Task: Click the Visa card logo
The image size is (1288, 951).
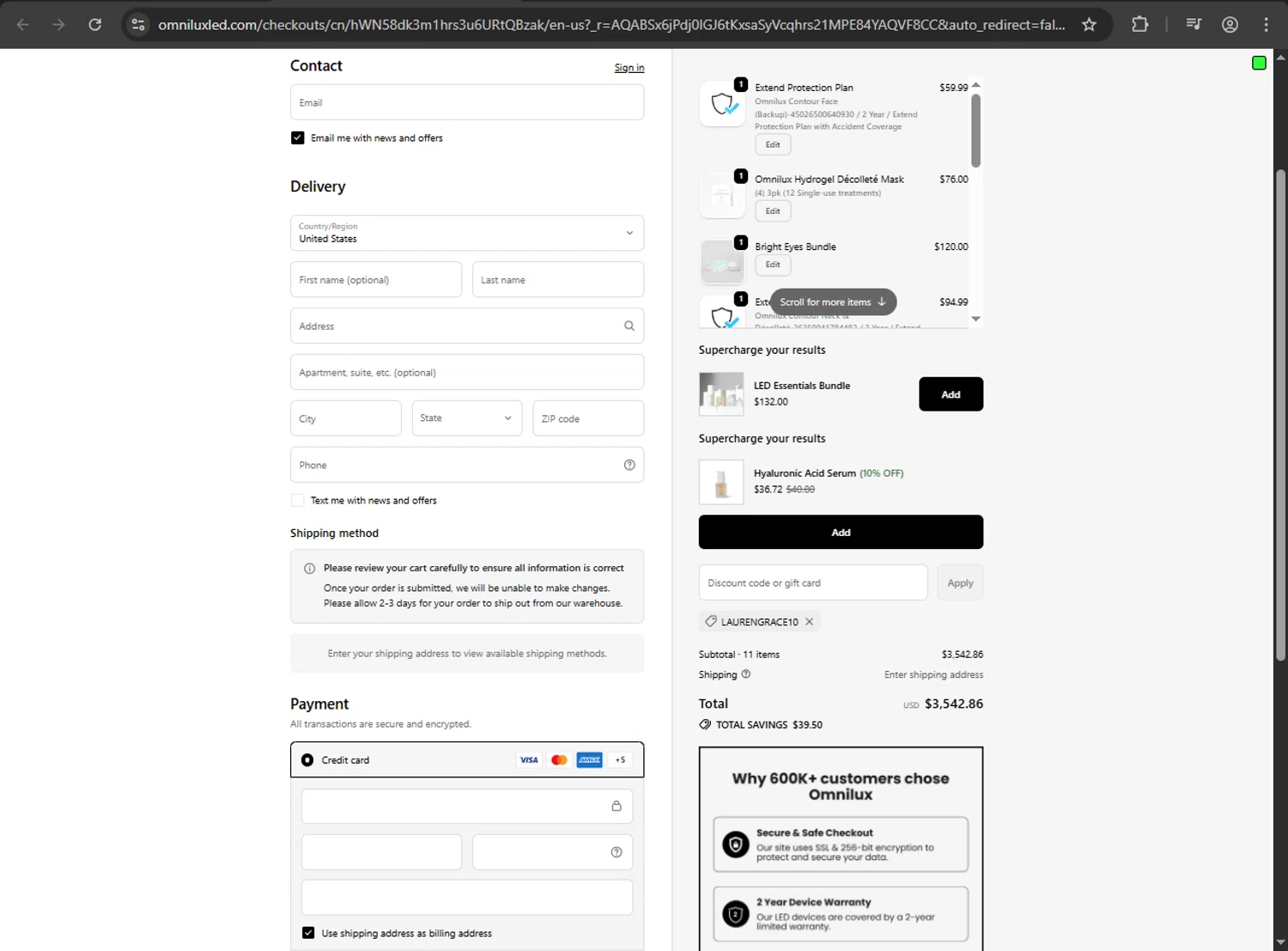Action: click(x=529, y=759)
